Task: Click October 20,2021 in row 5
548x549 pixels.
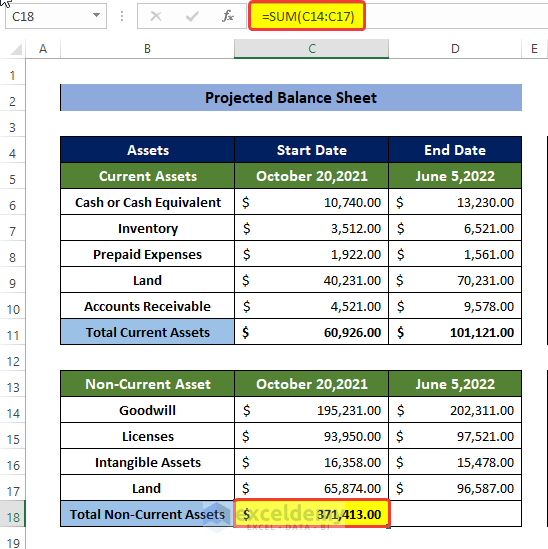Action: coord(311,176)
